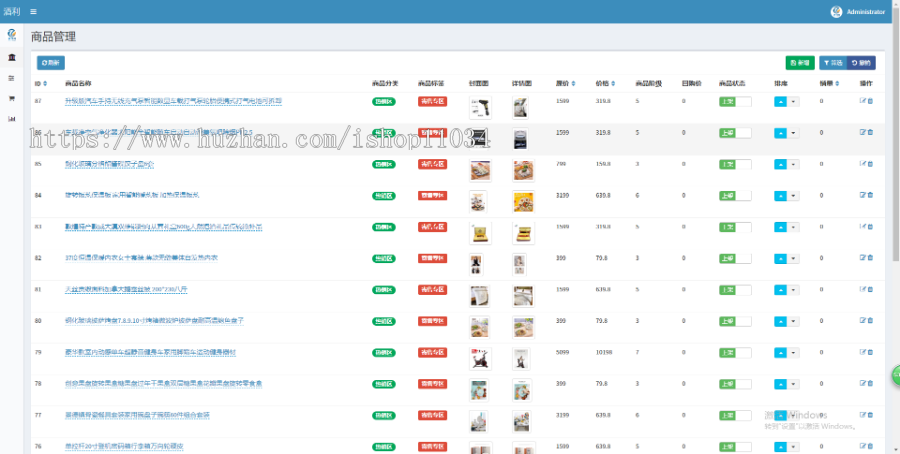The width and height of the screenshot is (900, 454).
Task: Open sort dropdown arrow for product 86
Action: coord(793,133)
